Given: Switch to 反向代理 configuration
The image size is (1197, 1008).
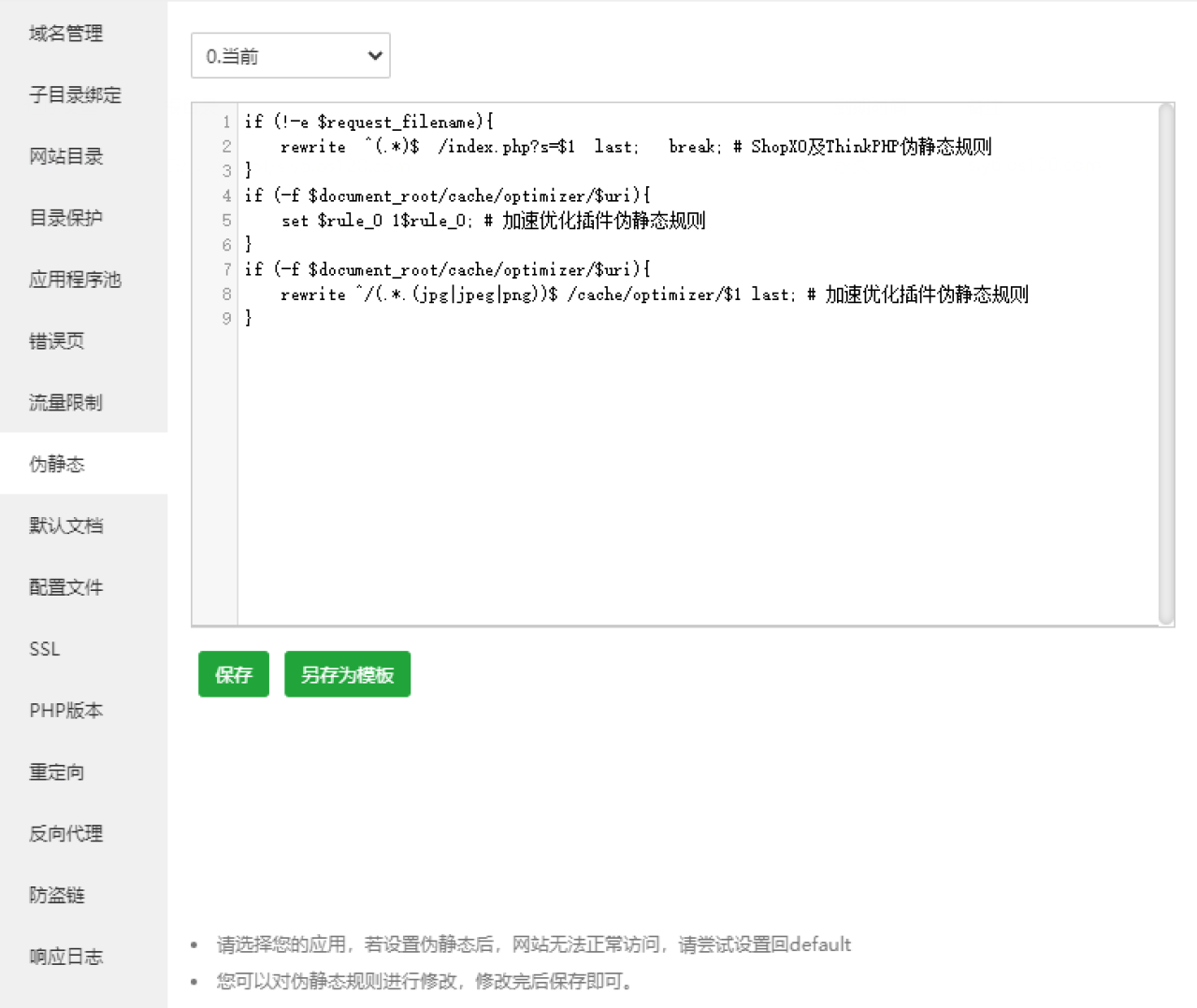Looking at the screenshot, I should click(x=64, y=833).
